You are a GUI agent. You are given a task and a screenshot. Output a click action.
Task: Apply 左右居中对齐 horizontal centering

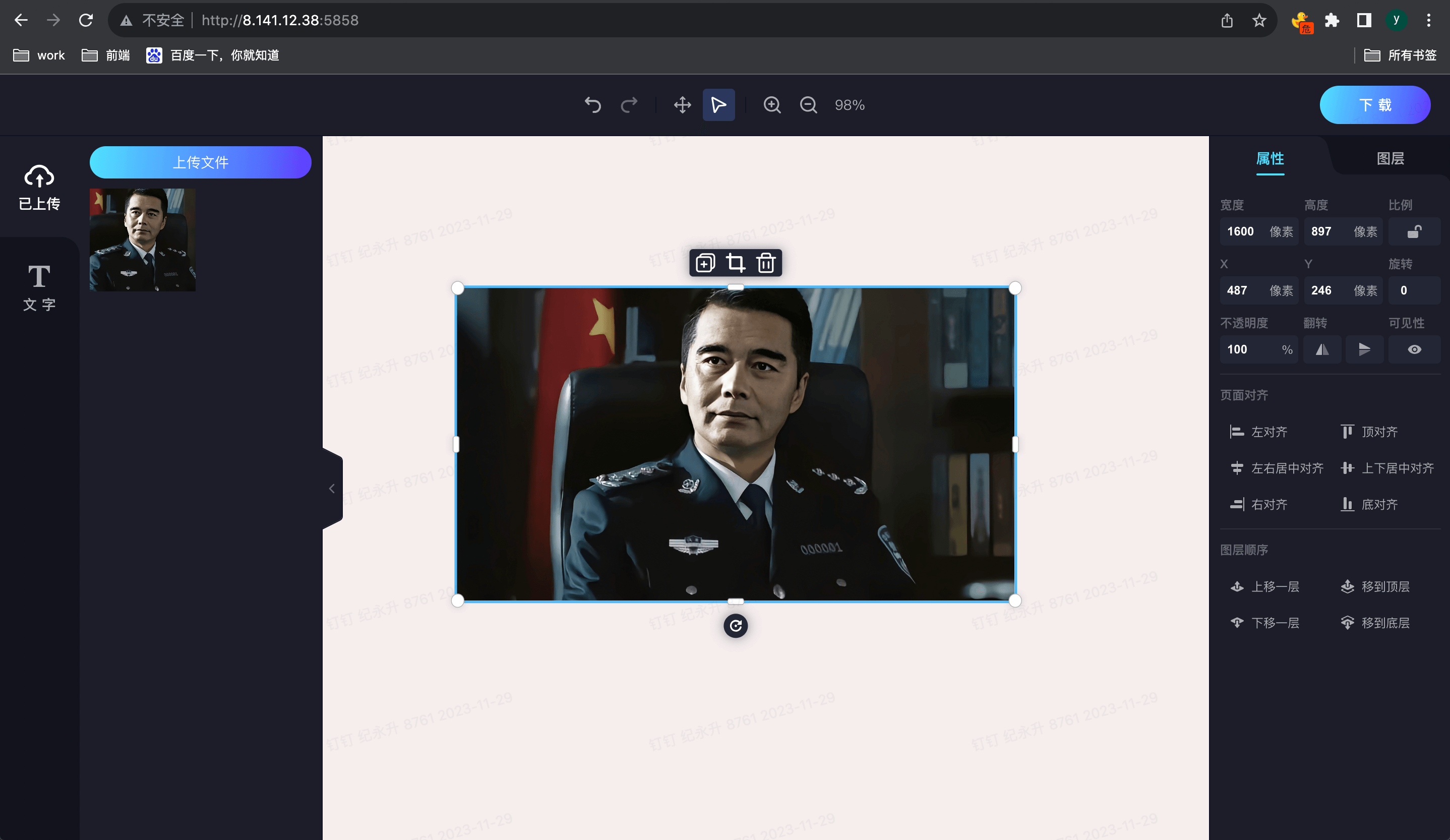click(1276, 468)
